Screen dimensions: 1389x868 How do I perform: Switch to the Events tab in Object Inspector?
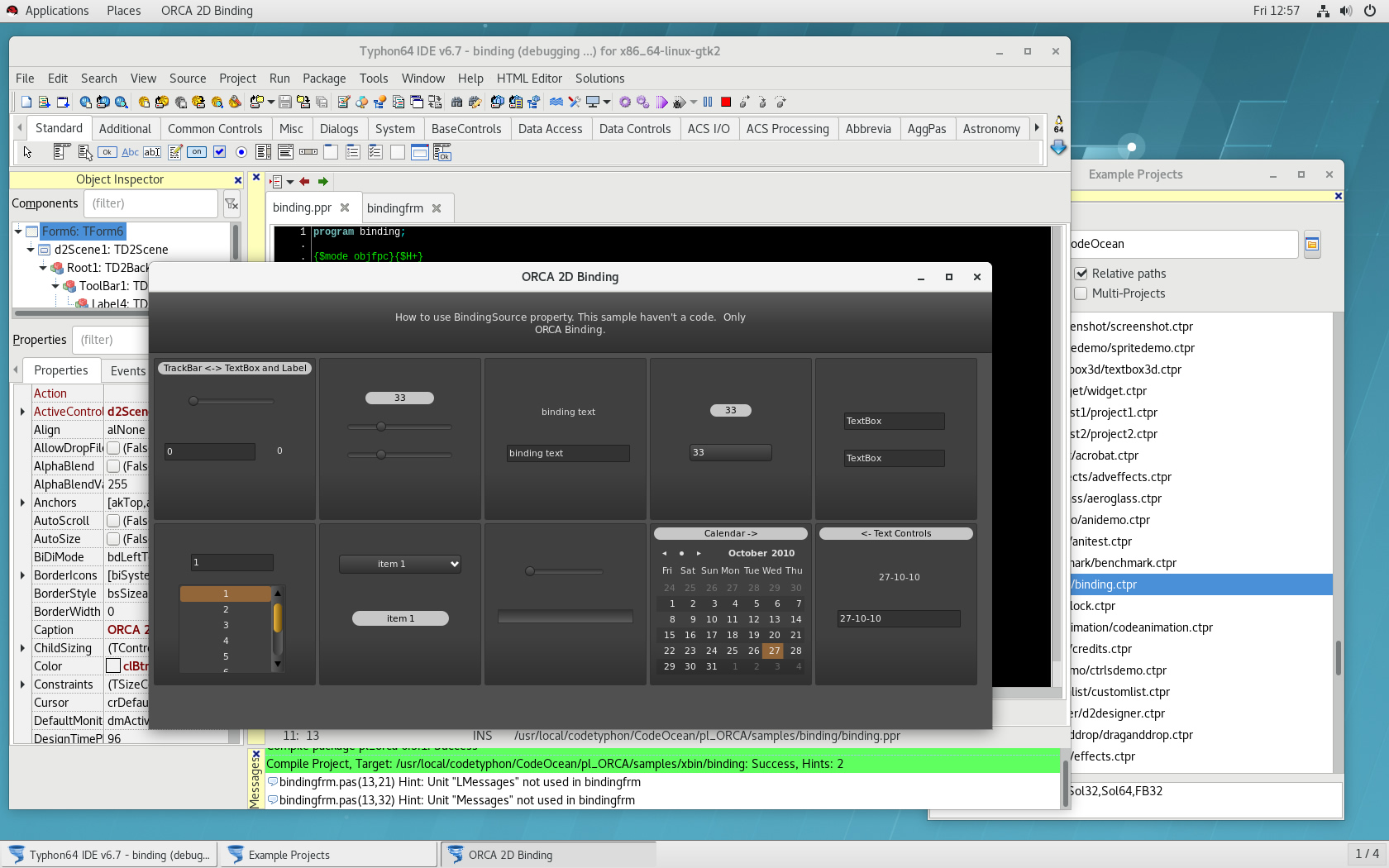click(128, 371)
